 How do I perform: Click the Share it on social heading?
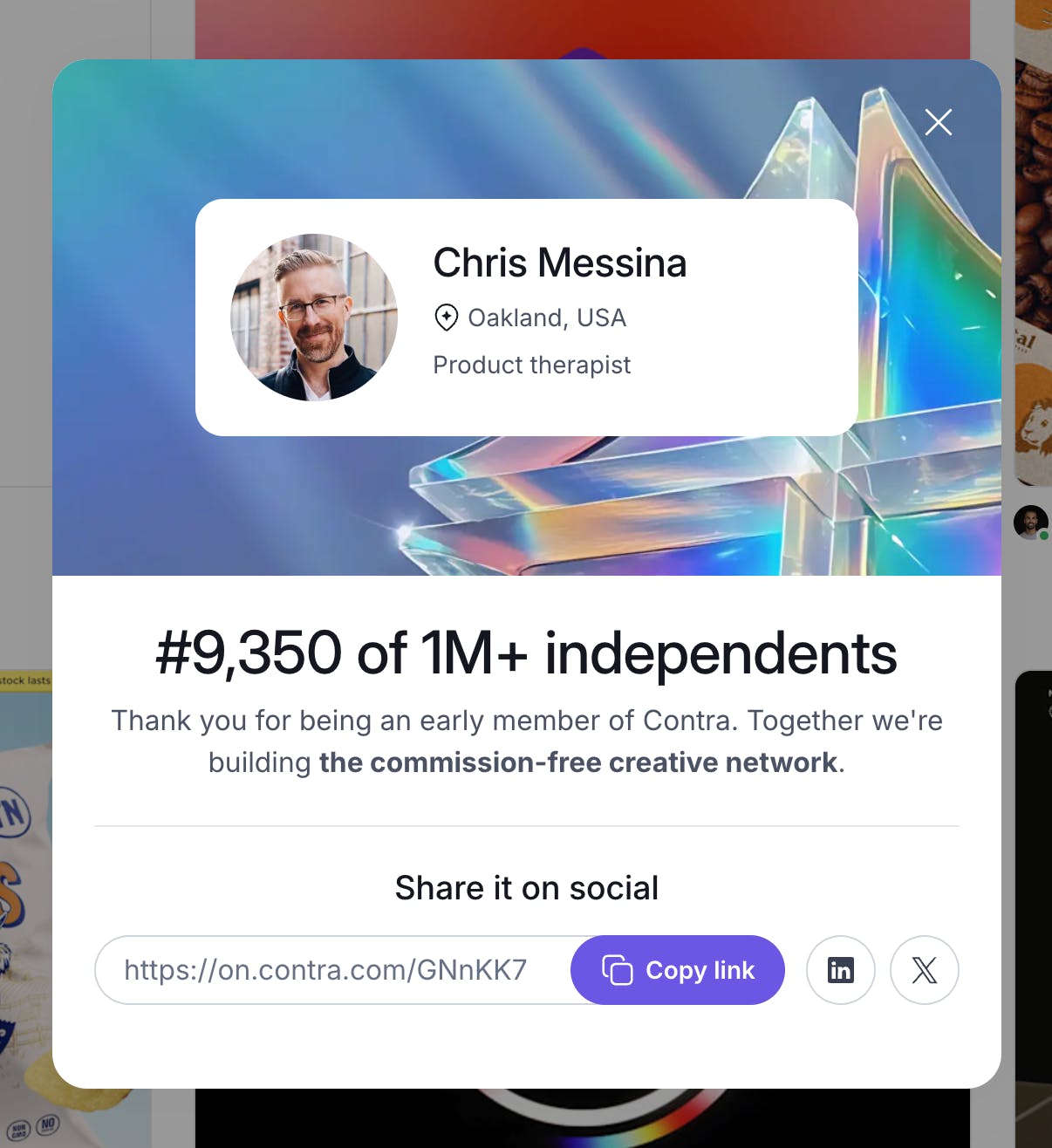[x=527, y=888]
